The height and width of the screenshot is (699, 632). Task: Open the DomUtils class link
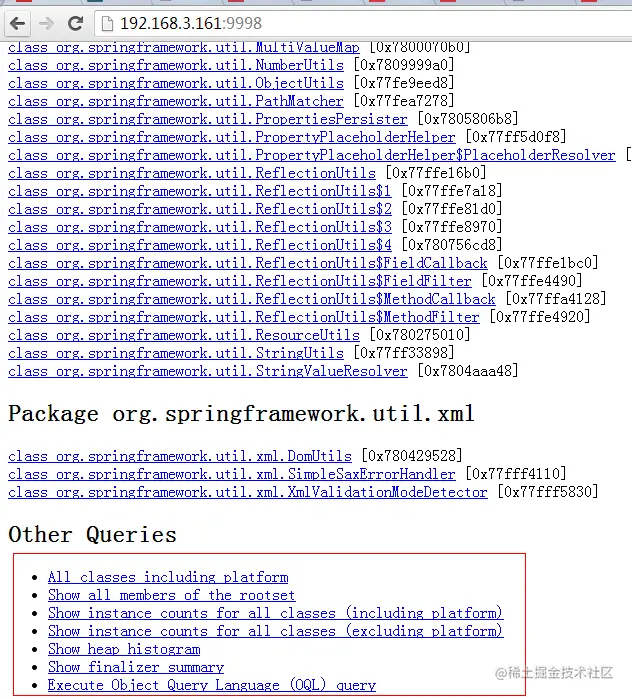coord(180,456)
